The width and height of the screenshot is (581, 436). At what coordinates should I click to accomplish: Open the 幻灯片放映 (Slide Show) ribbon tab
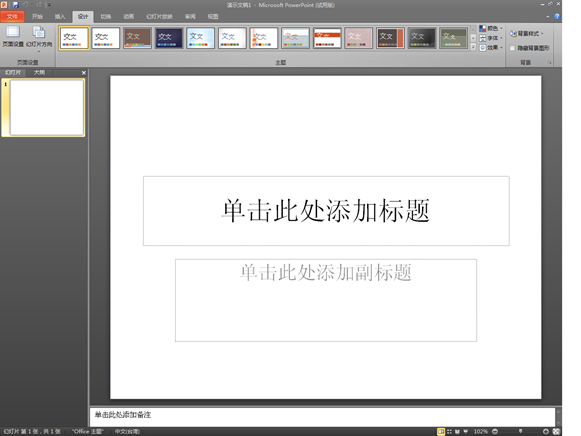tap(159, 16)
